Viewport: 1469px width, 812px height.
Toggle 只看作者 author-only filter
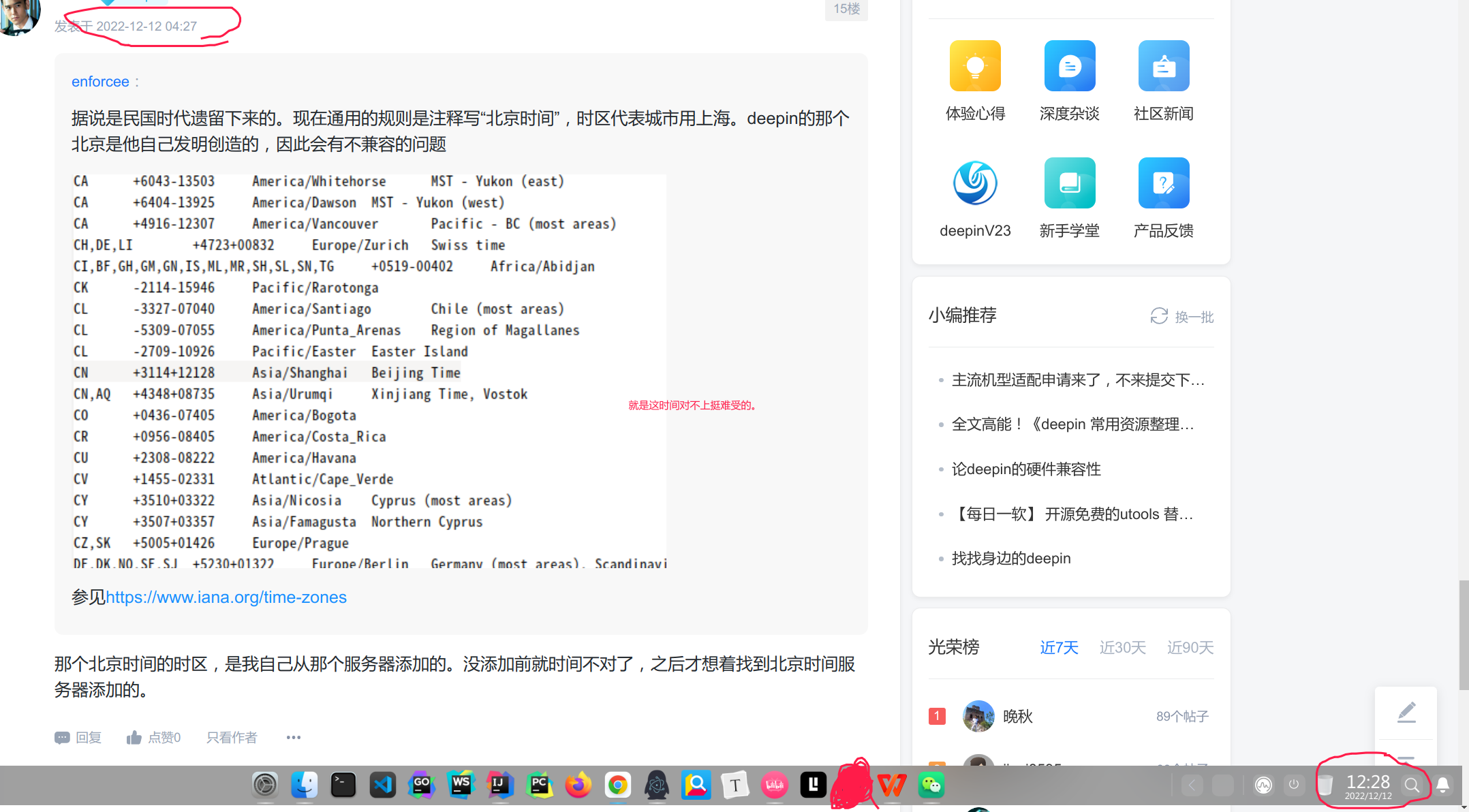pyautogui.click(x=232, y=738)
